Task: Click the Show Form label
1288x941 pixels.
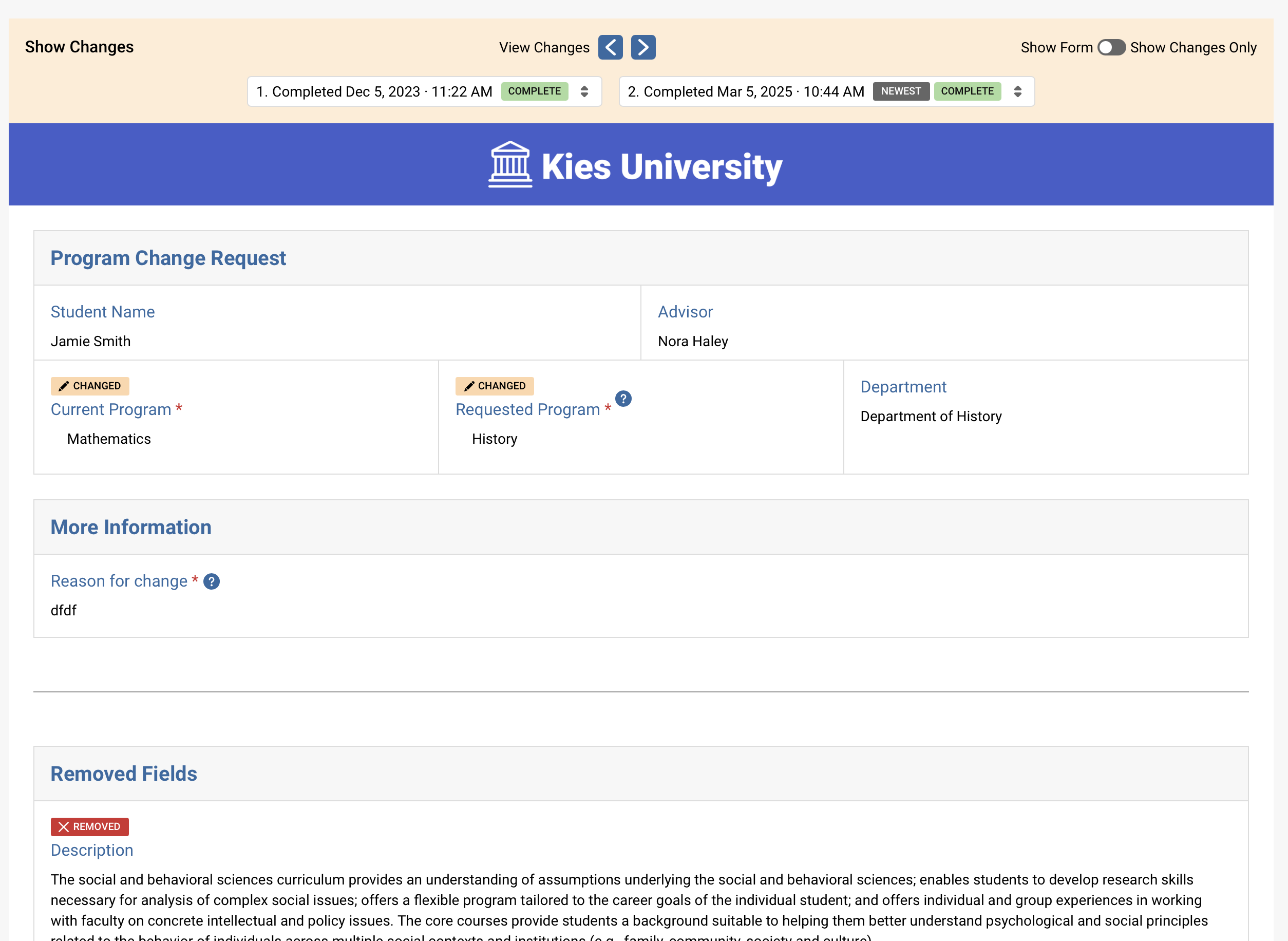Action: coord(1056,47)
